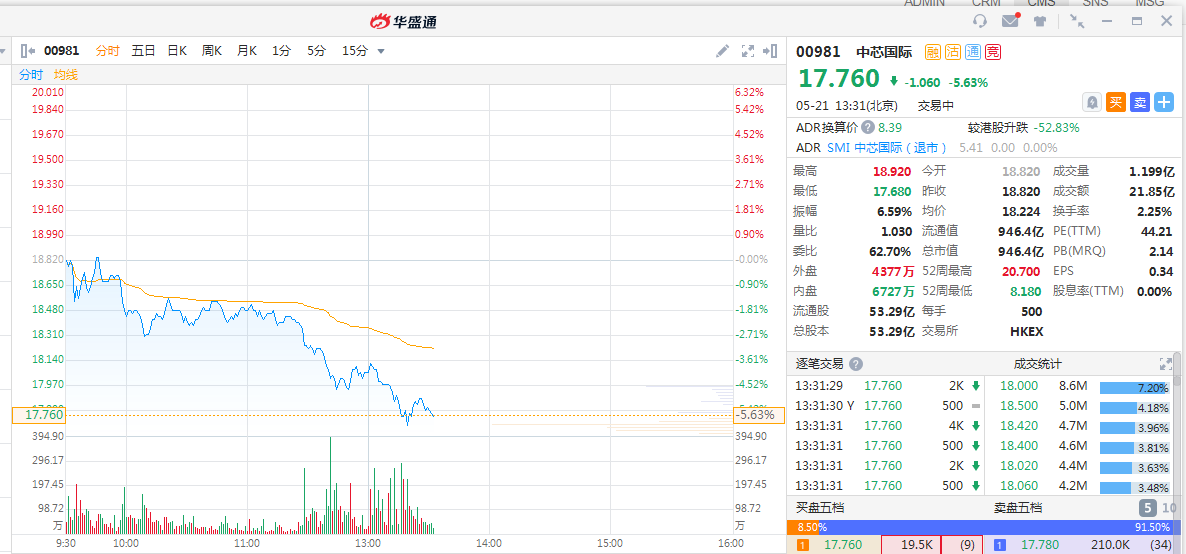
Task: Add stock to watchlist plus button
Action: 1163,102
